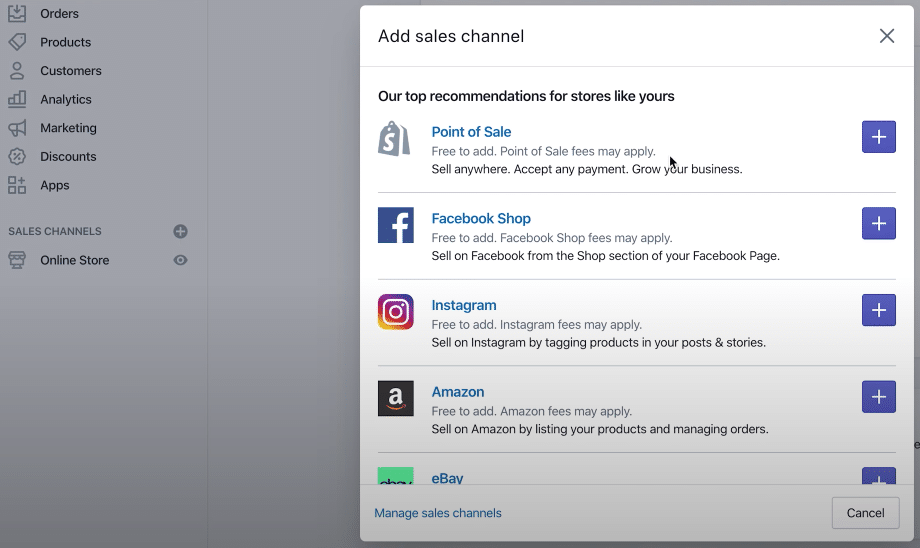Viewport: 920px width, 548px height.
Task: Click the SALES CHANNELS section heading
Action: (x=55, y=231)
